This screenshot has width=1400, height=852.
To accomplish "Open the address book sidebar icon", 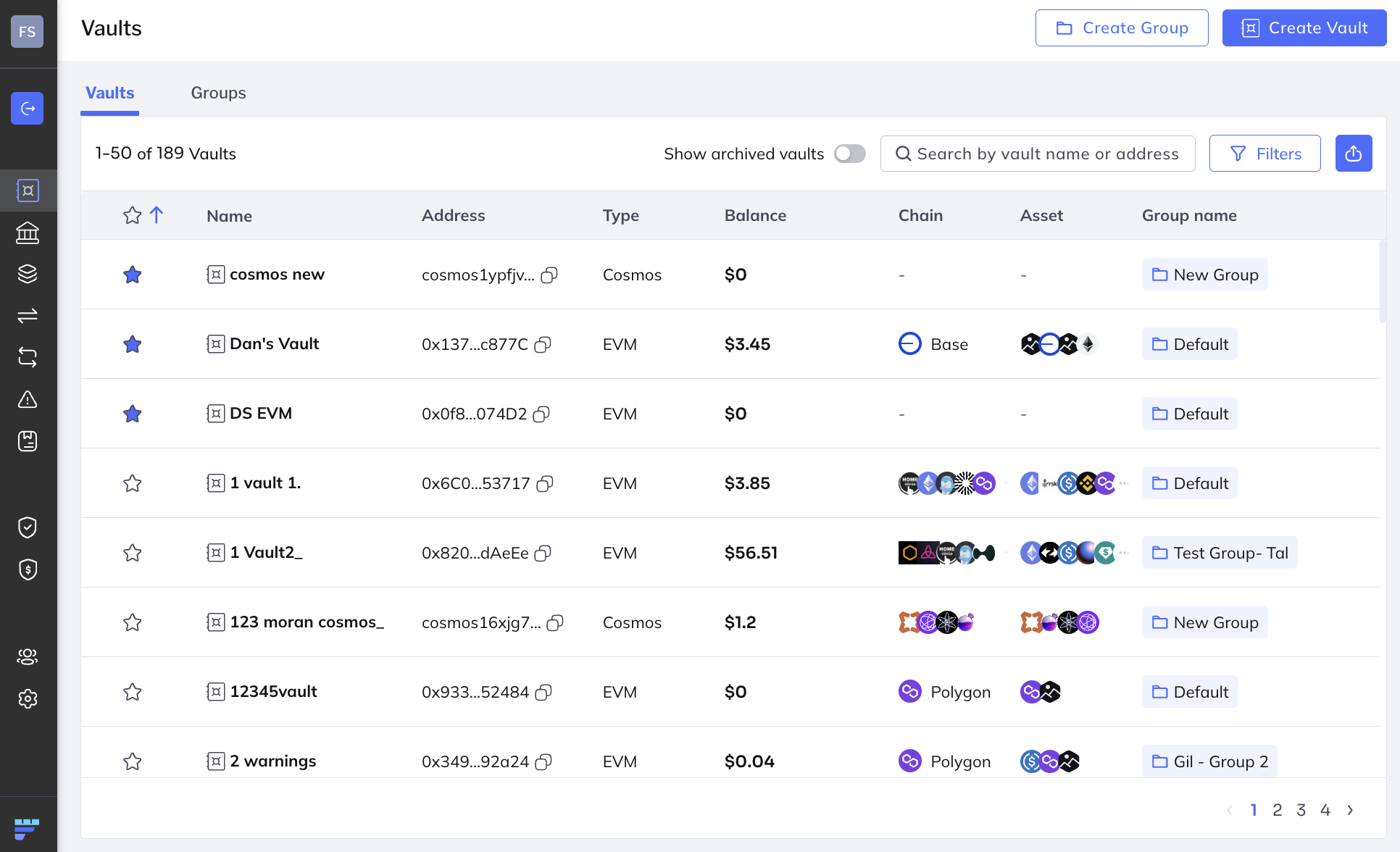I will coord(28,440).
